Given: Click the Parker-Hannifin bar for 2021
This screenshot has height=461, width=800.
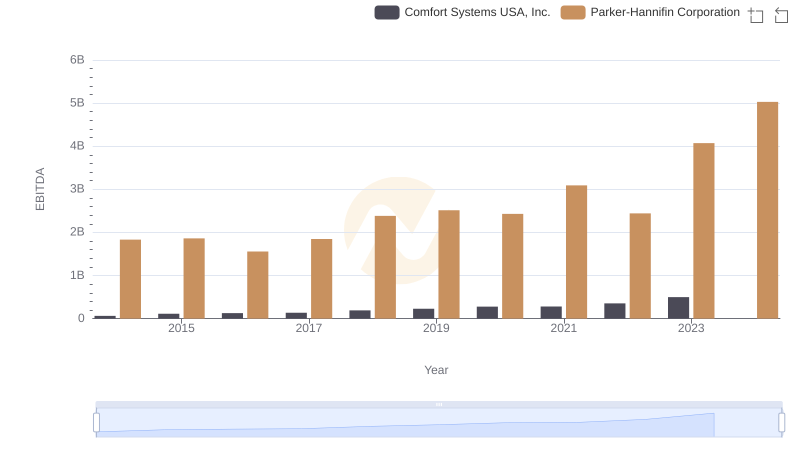Looking at the screenshot, I should 577,252.
